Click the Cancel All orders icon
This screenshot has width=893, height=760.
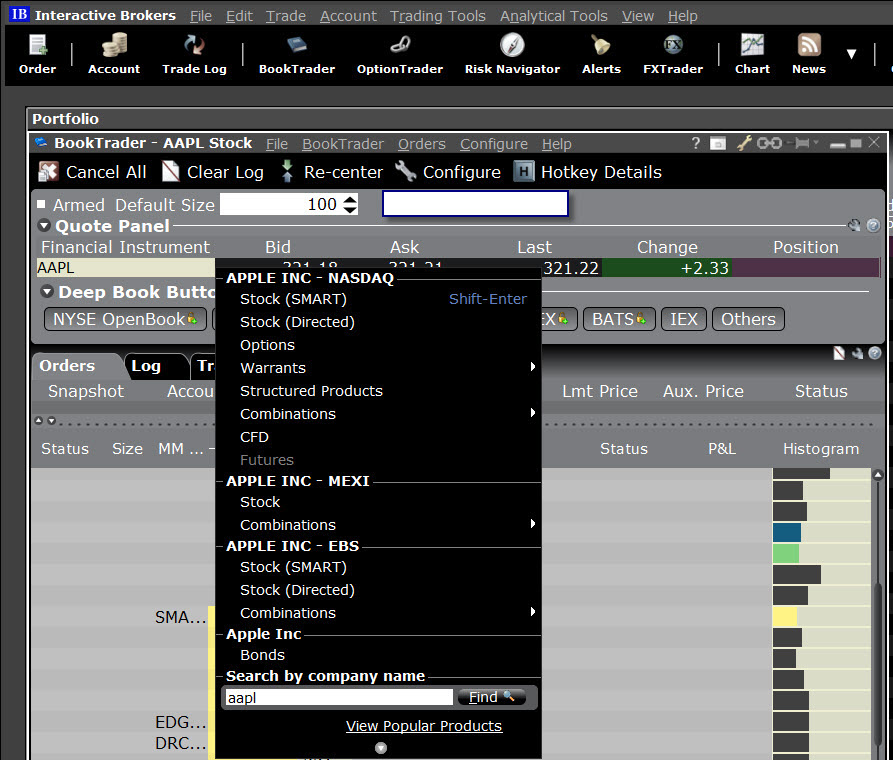point(48,171)
